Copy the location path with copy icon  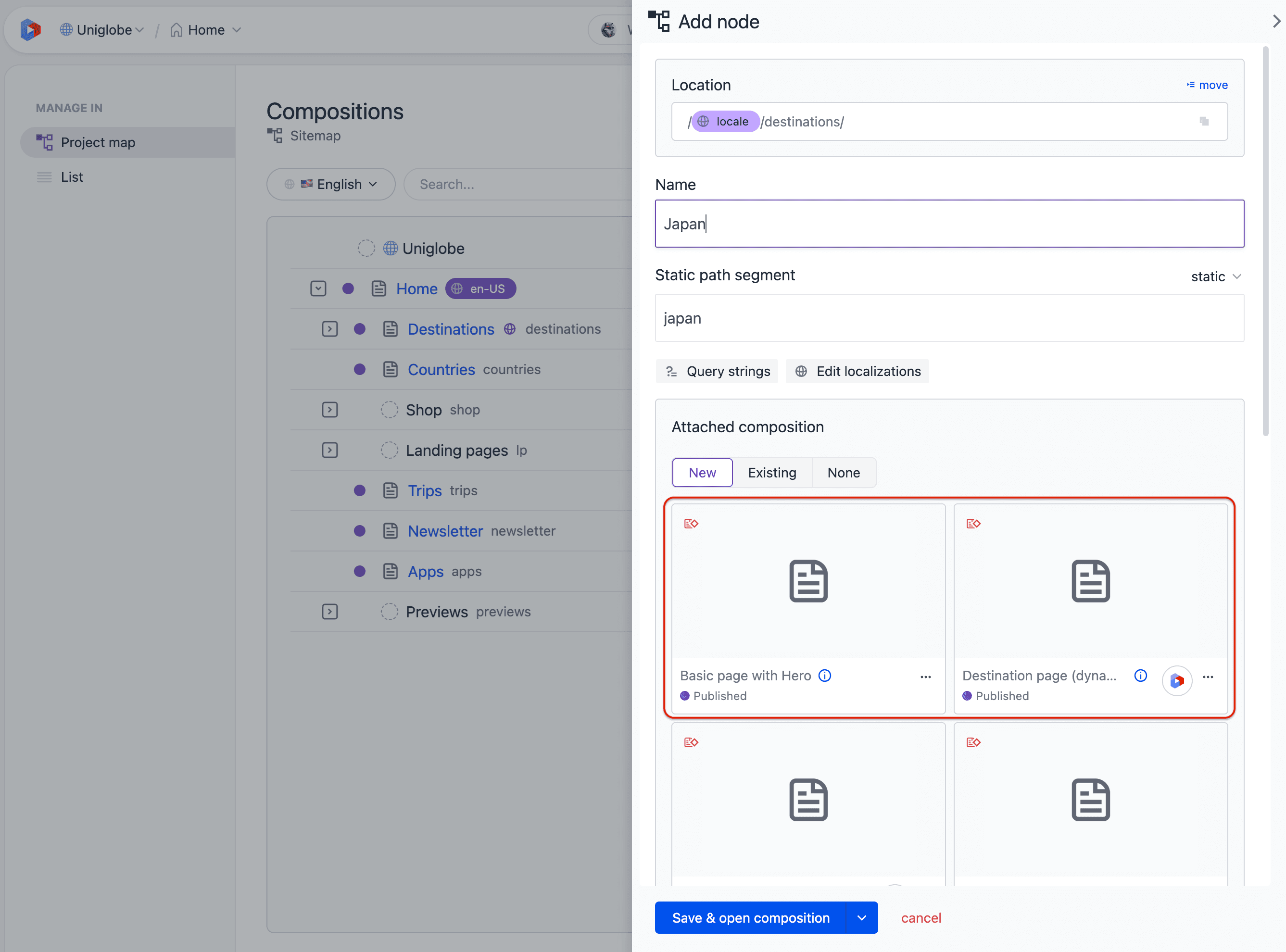click(x=1204, y=121)
